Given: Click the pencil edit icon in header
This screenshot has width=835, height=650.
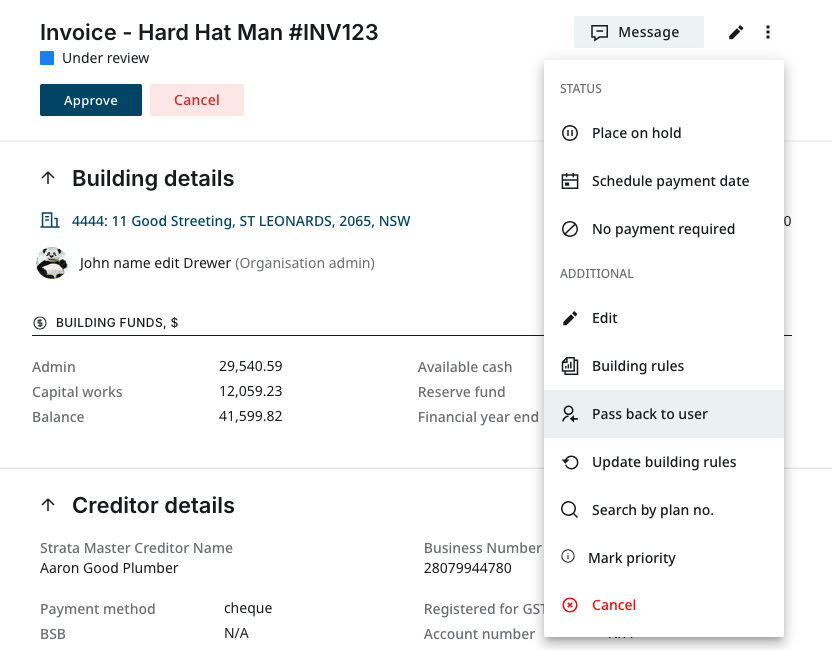Looking at the screenshot, I should (736, 33).
